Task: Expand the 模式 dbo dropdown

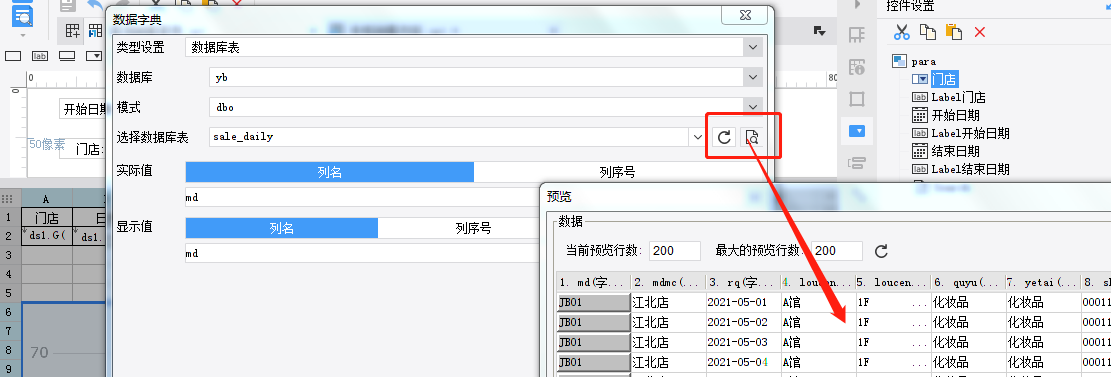Action: tap(752, 107)
